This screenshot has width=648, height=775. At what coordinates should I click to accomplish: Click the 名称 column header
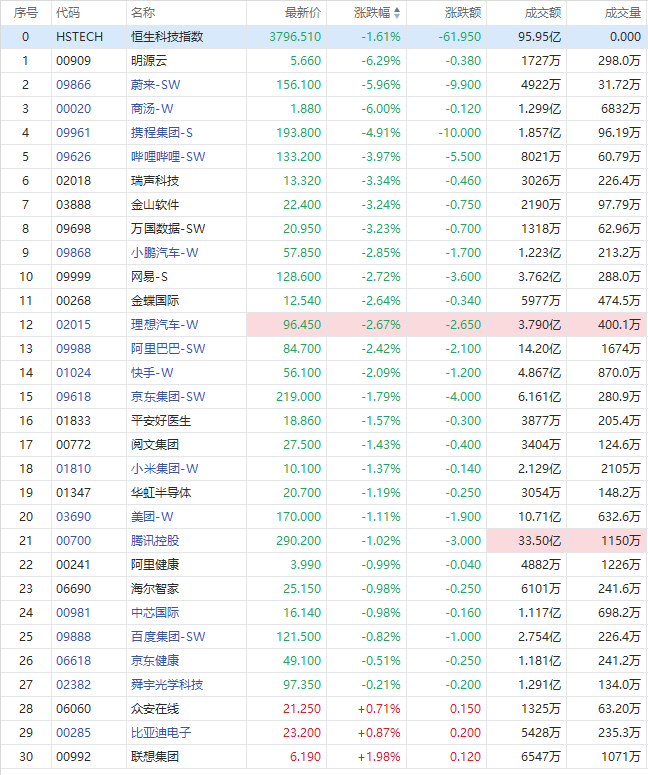(143, 13)
